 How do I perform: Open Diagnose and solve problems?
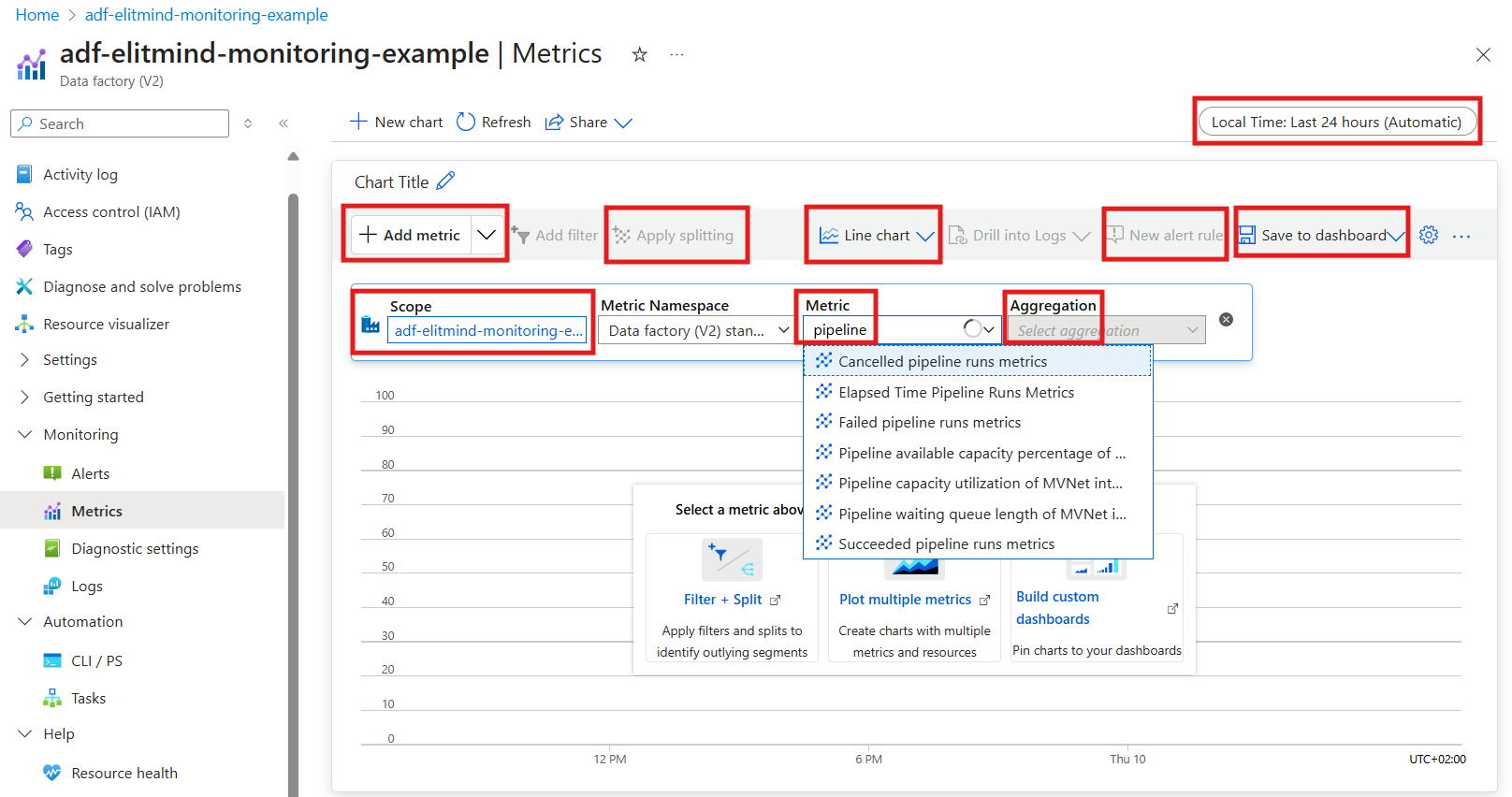click(x=142, y=287)
